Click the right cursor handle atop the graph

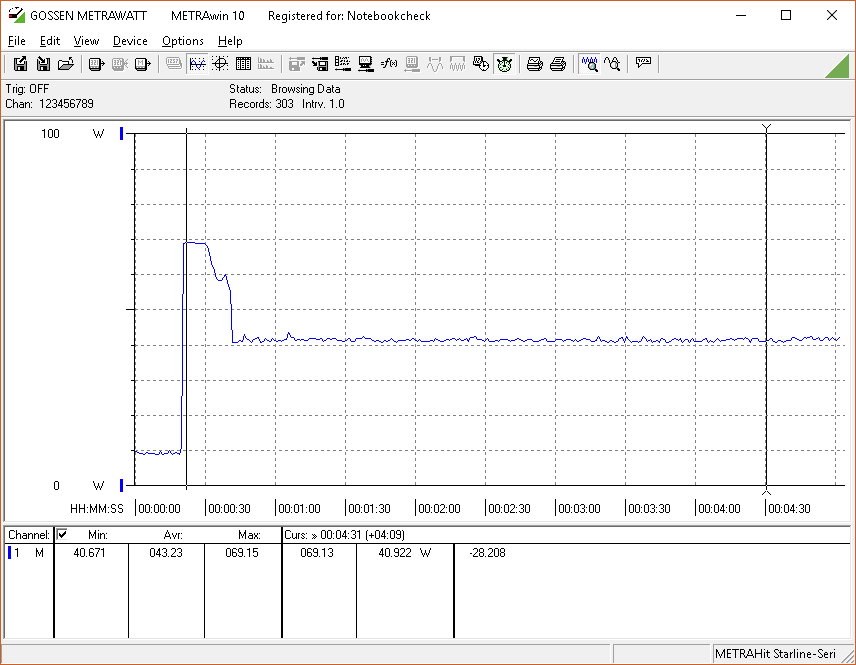[766, 128]
